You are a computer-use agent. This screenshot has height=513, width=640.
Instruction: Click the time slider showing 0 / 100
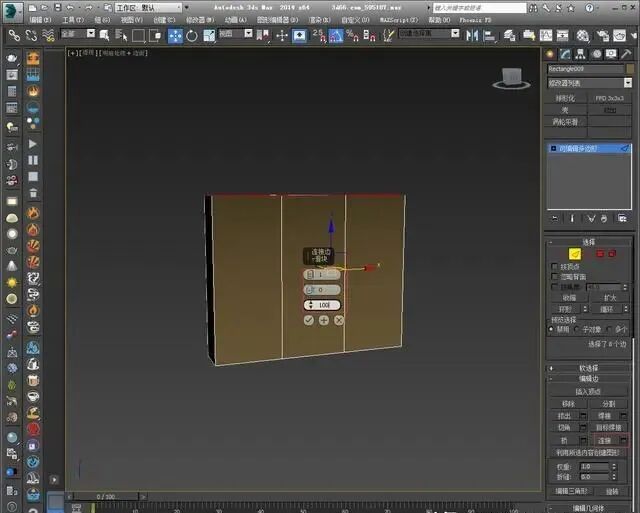pos(106,497)
